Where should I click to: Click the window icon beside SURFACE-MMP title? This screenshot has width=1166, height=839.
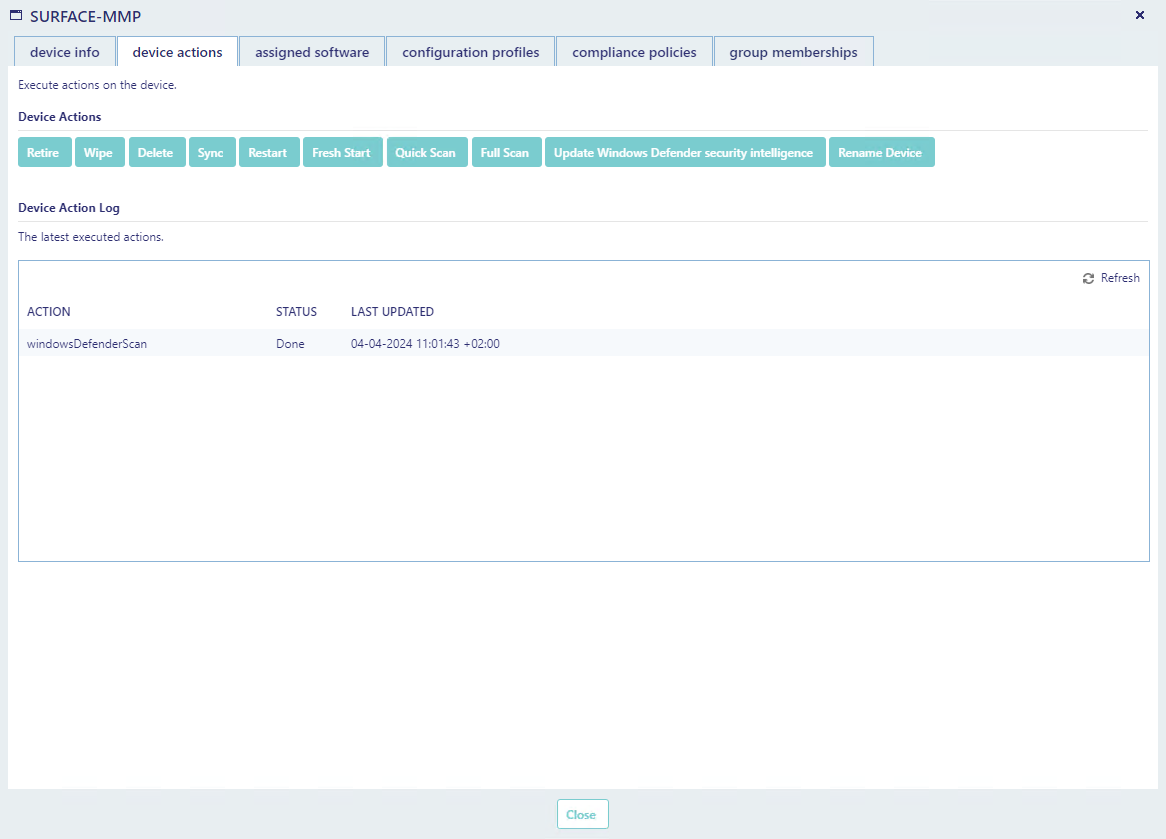coord(16,15)
